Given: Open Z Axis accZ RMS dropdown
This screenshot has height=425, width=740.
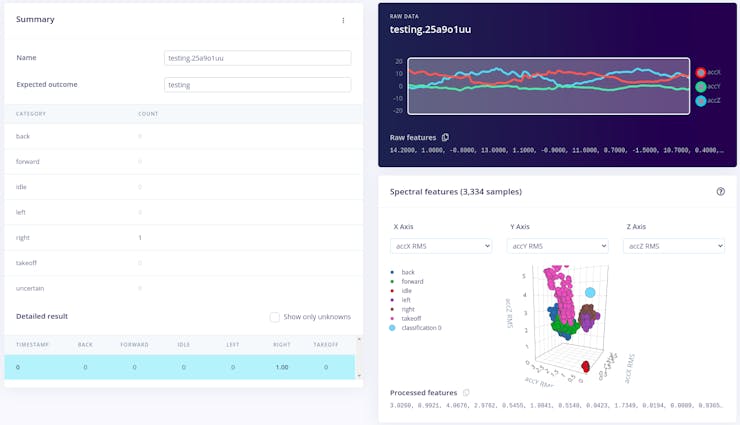Looking at the screenshot, I should 674,246.
